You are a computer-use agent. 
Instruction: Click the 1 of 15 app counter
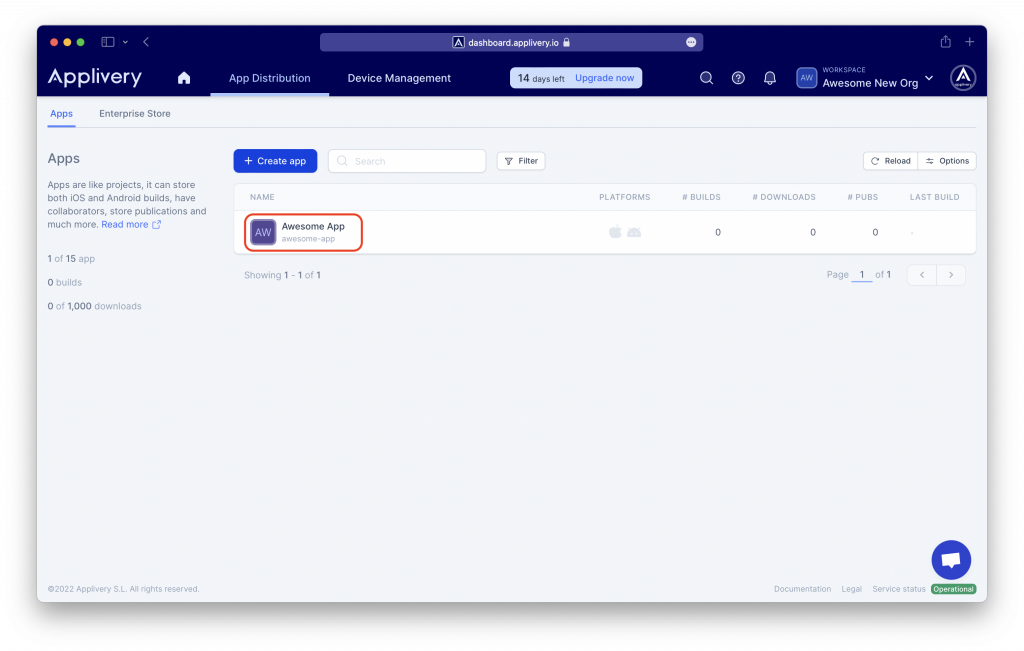pos(71,259)
